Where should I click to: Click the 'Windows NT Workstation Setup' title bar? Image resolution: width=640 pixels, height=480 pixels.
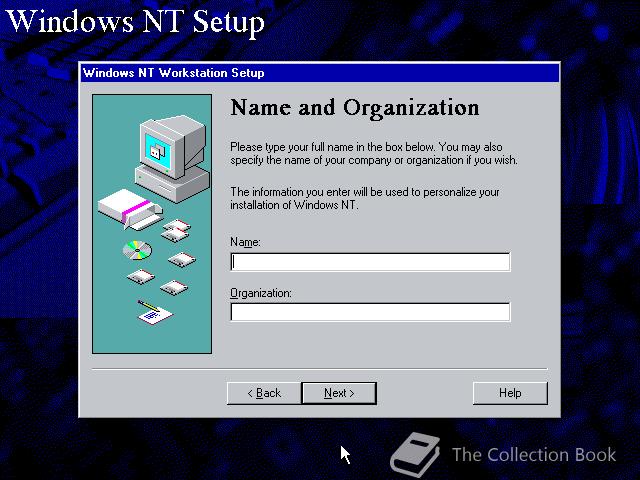320,73
